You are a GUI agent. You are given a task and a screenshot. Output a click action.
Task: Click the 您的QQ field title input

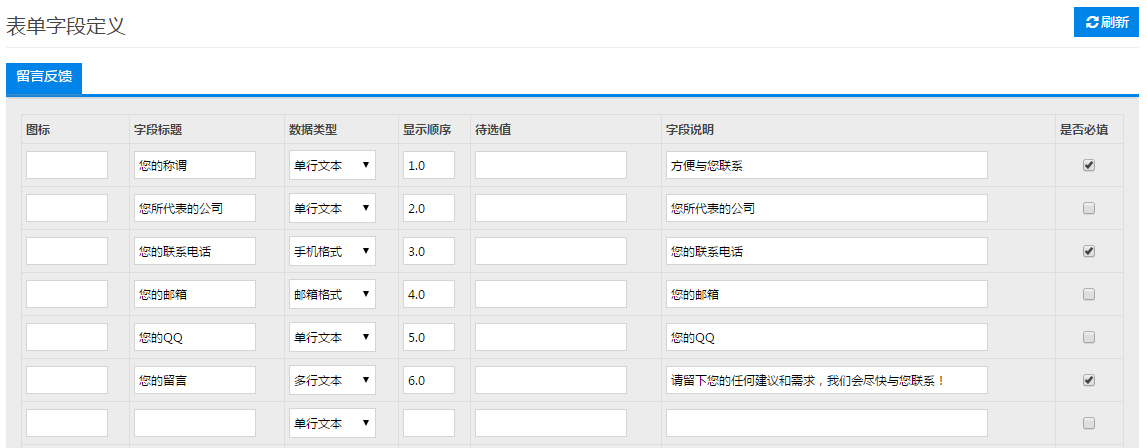[195, 337]
